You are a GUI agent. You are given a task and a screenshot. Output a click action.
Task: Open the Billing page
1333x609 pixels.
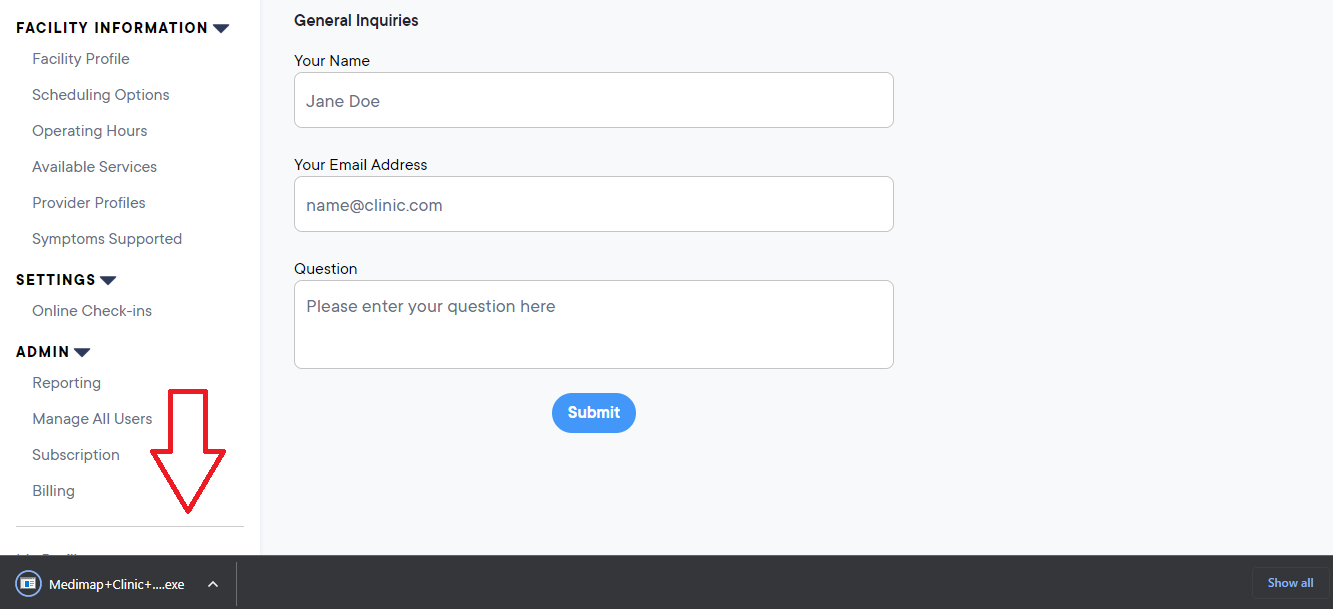(54, 491)
